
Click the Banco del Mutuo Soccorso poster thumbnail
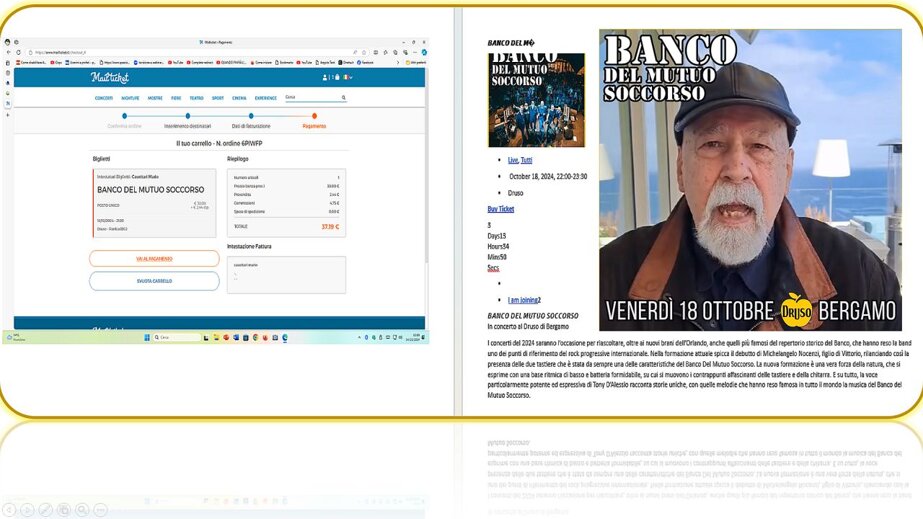536,100
